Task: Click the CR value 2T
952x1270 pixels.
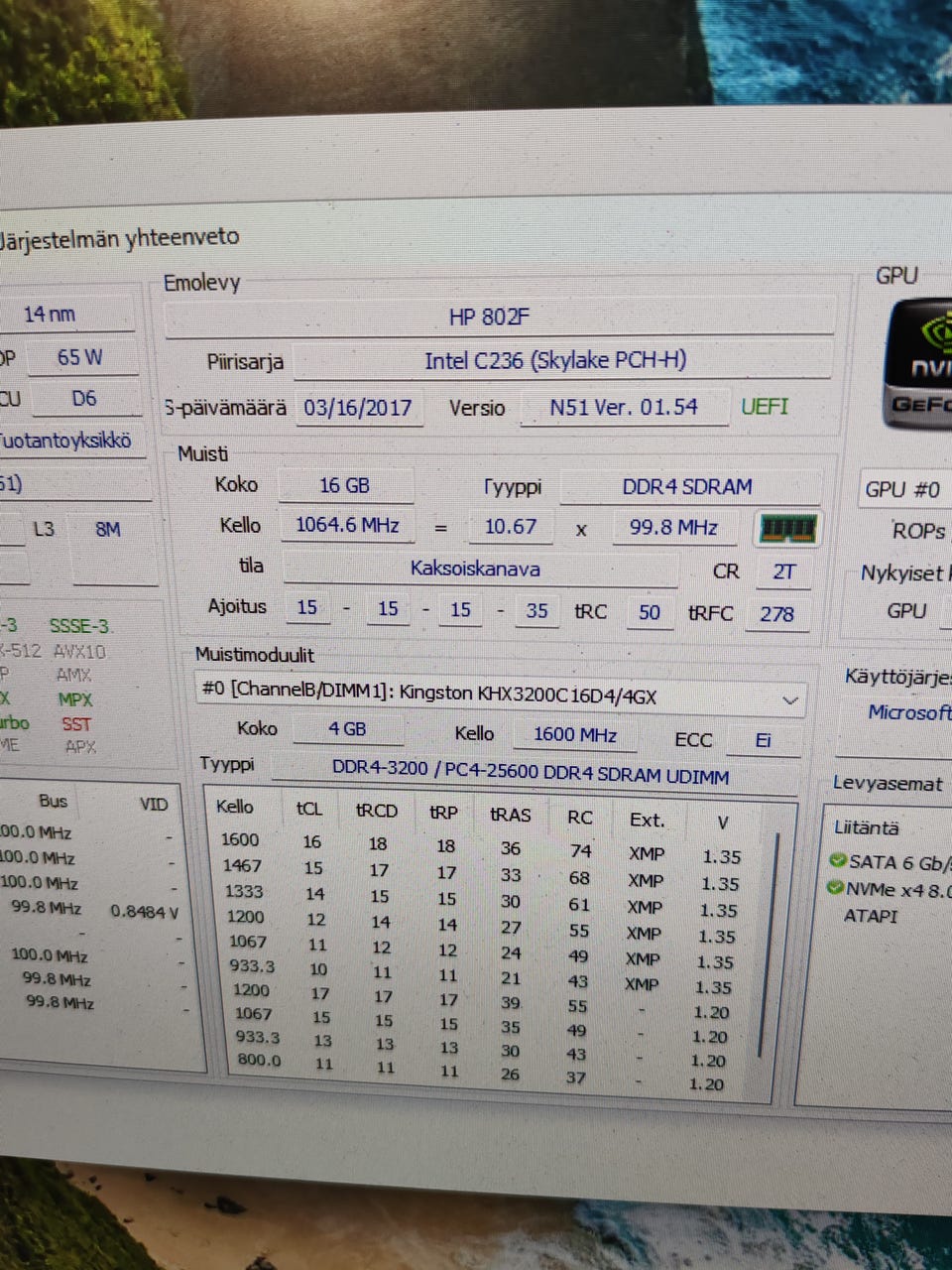Action: (783, 571)
